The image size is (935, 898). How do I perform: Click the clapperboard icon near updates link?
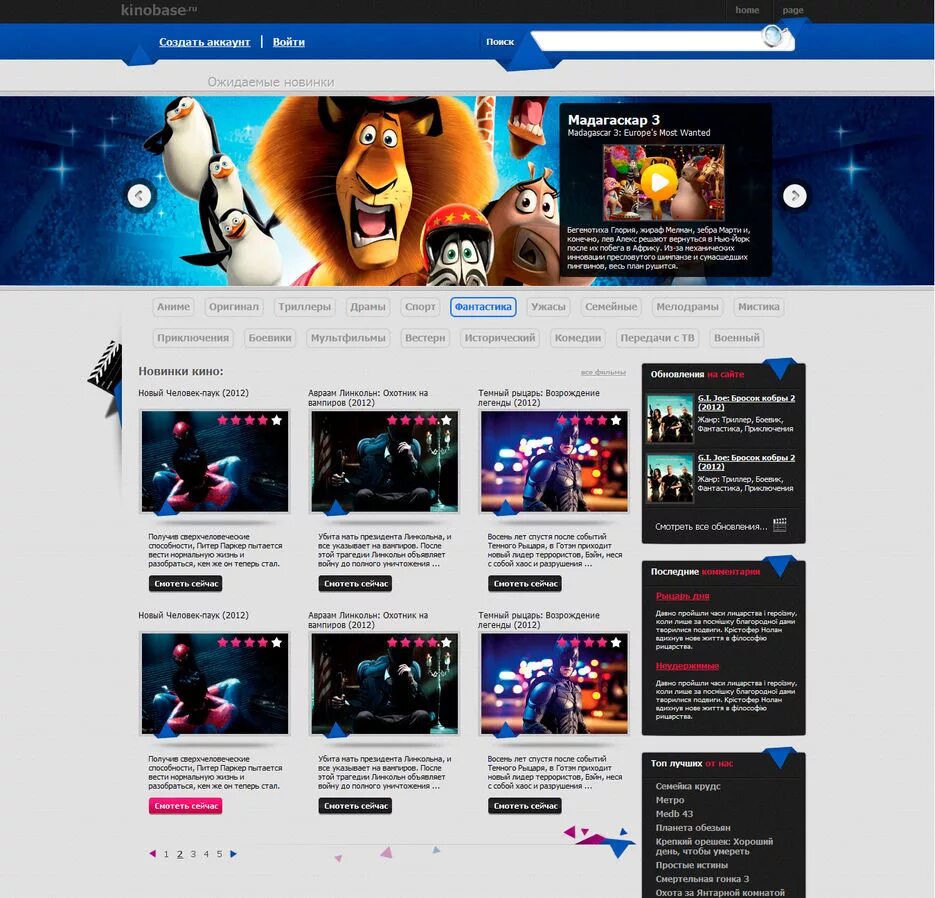pyautogui.click(x=779, y=525)
